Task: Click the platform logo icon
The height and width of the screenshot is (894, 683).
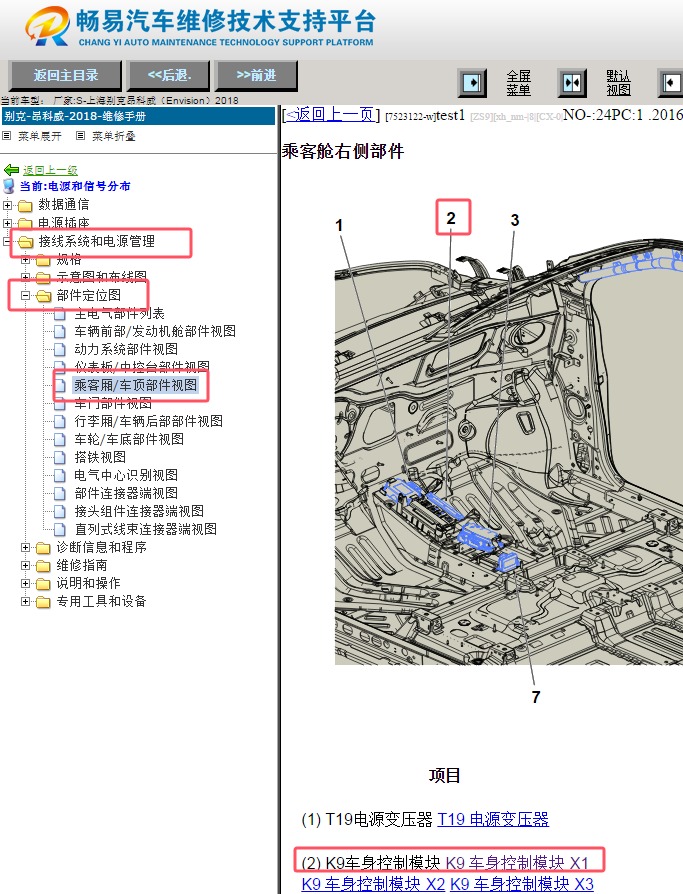Action: [x=47, y=26]
